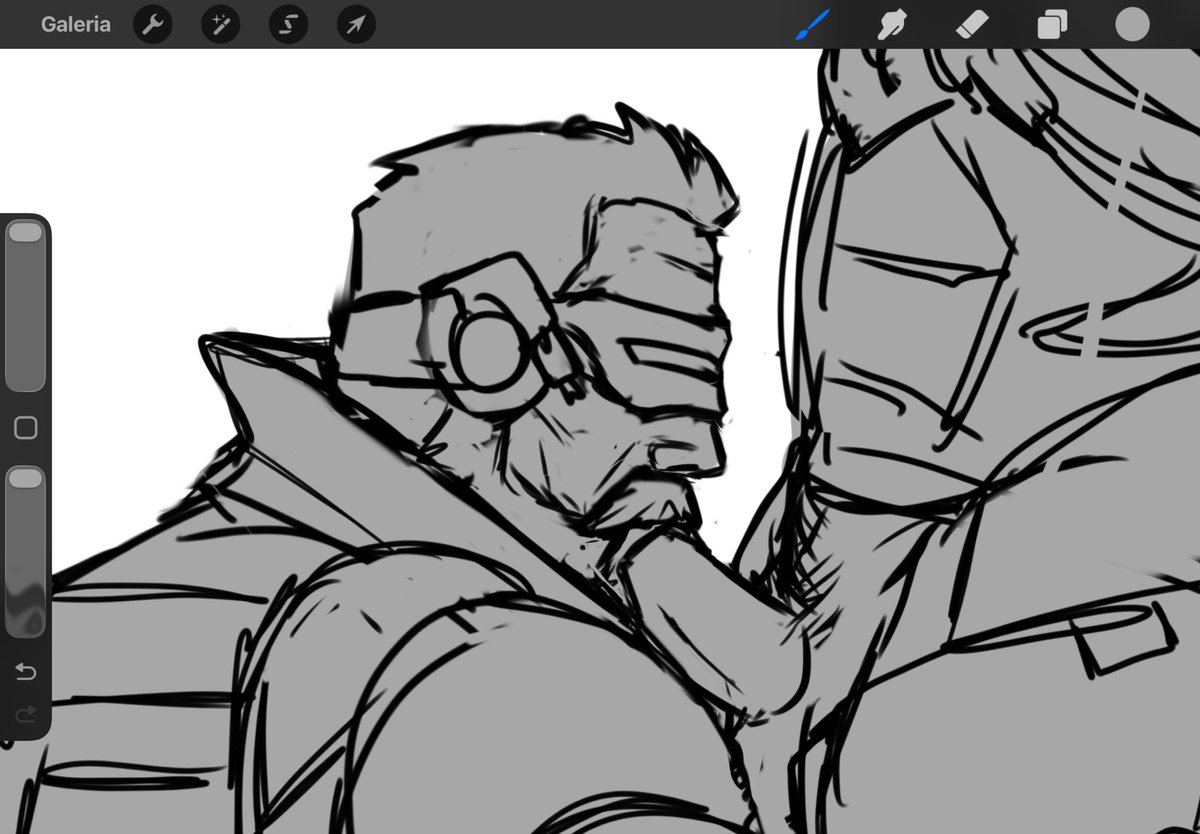Image resolution: width=1200 pixels, height=834 pixels.
Task: Select the Smudge tool
Action: [x=892, y=24]
